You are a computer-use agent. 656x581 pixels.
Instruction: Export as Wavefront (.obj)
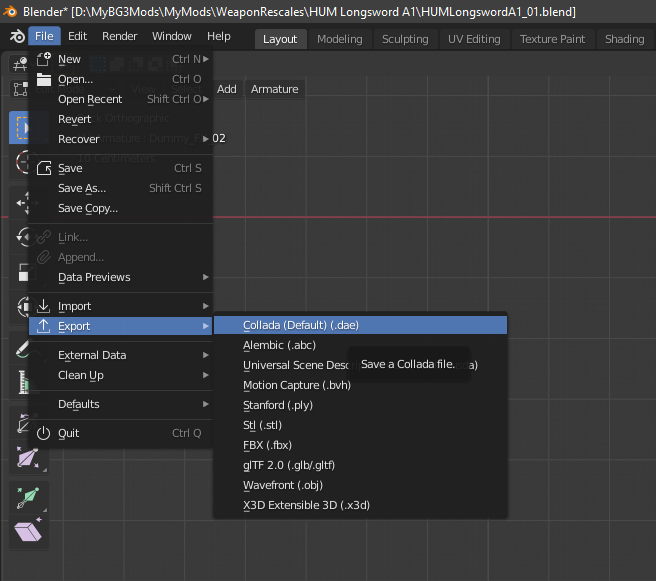pyautogui.click(x=360, y=485)
